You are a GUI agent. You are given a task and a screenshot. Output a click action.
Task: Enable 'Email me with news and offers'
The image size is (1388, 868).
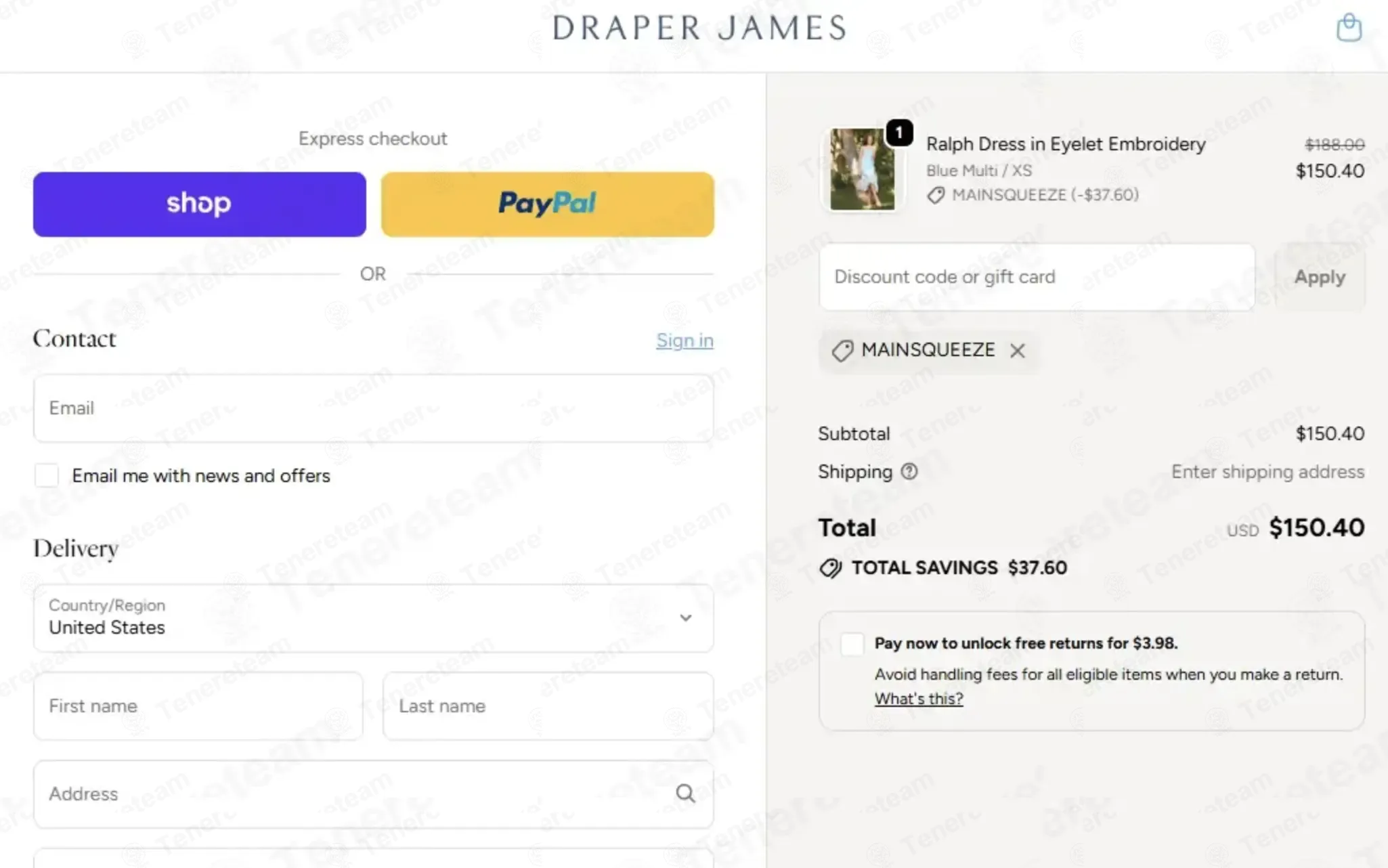click(47, 475)
